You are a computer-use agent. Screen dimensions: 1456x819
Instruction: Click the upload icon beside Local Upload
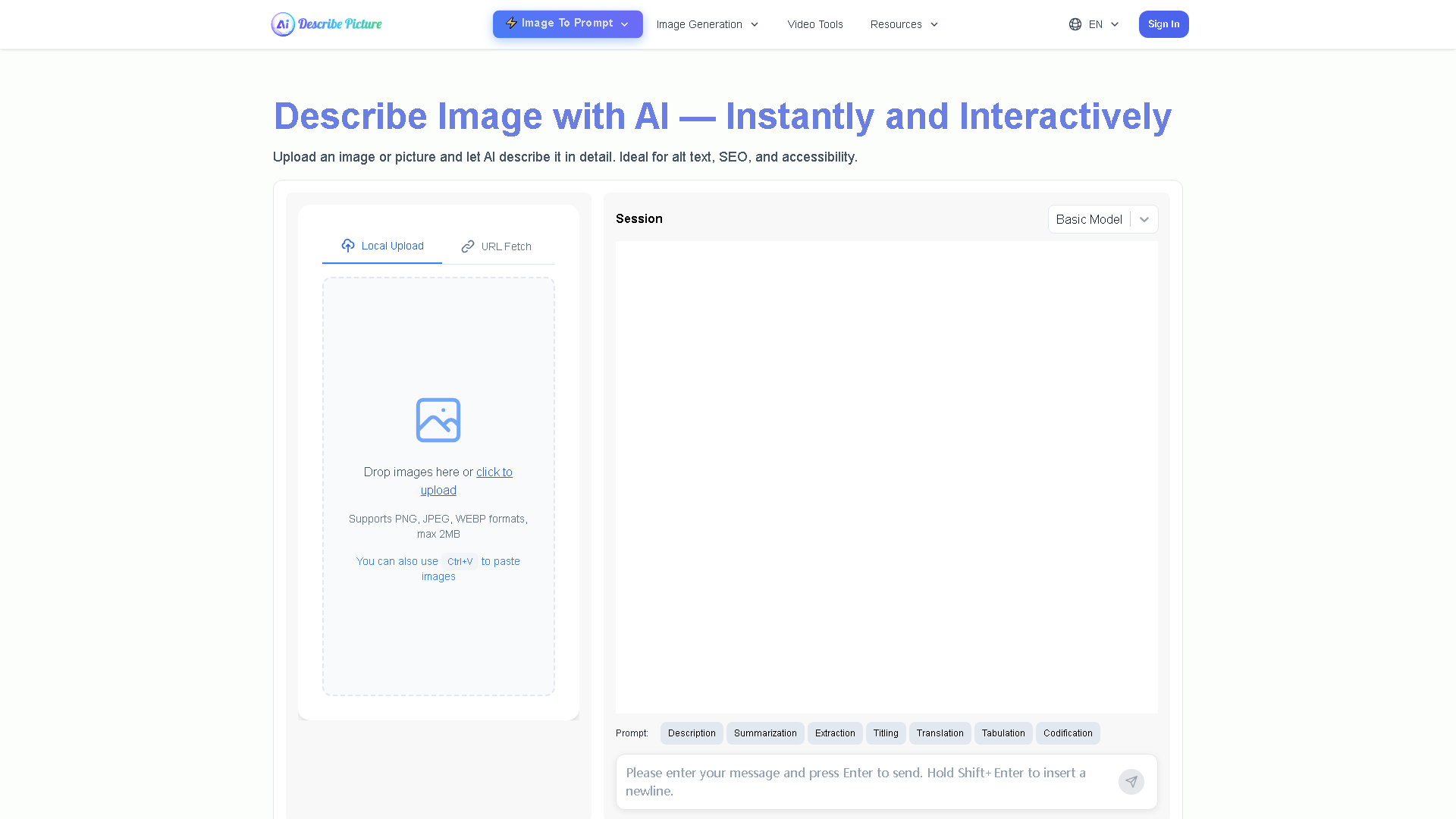[348, 245]
